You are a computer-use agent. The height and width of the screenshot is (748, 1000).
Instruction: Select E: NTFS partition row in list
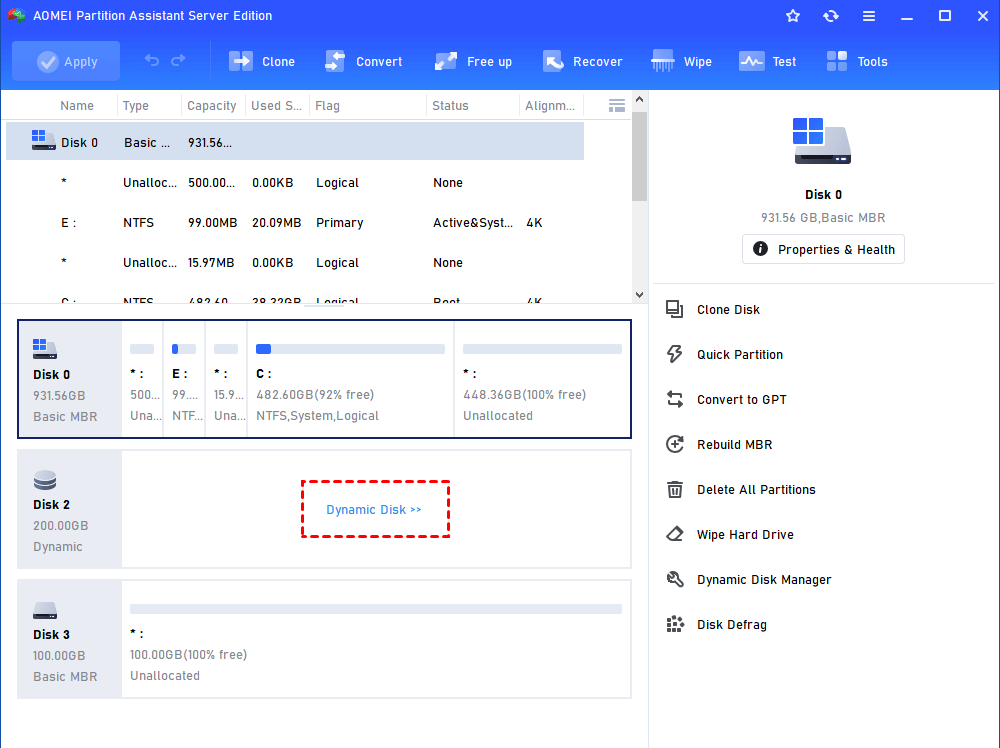click(295, 223)
